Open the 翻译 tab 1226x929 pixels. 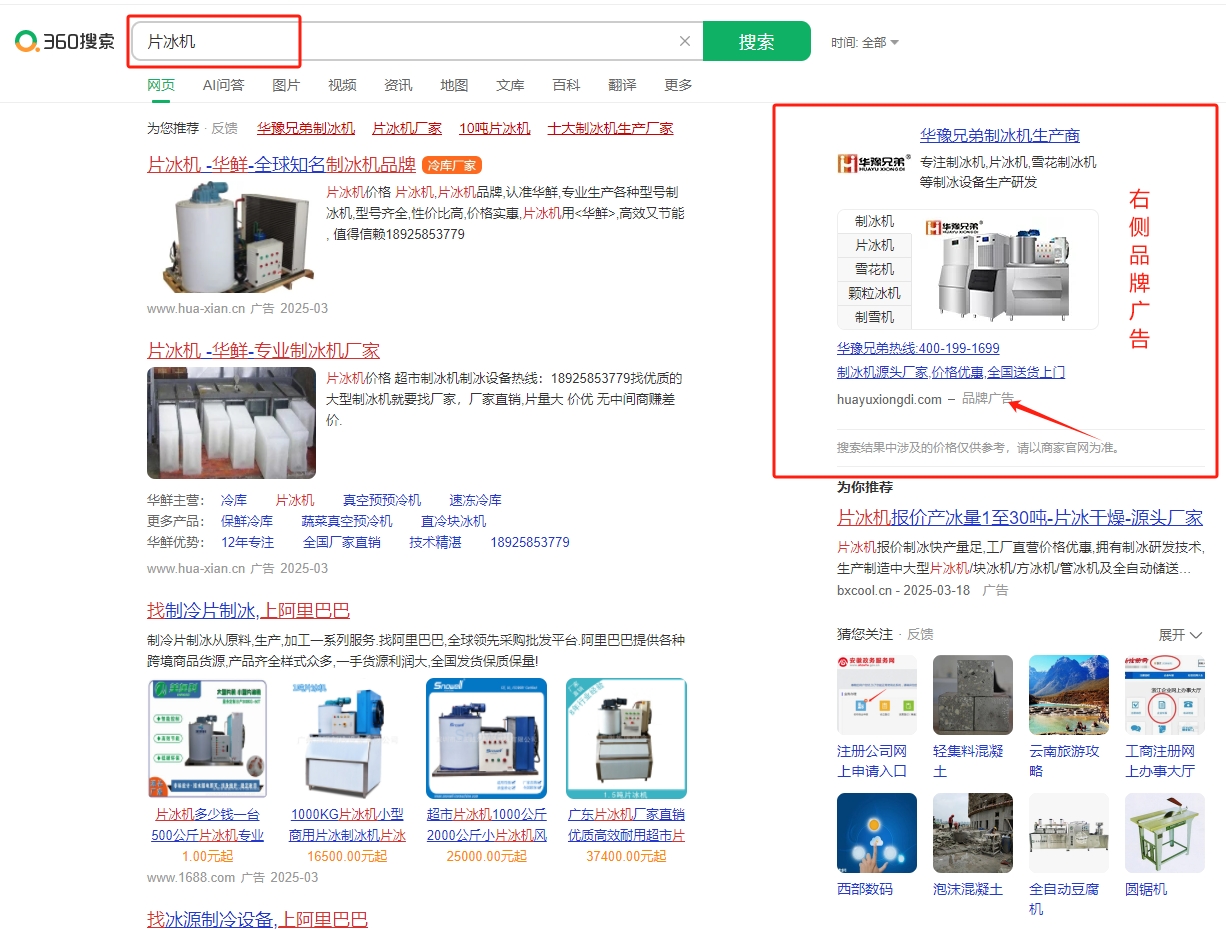(622, 85)
